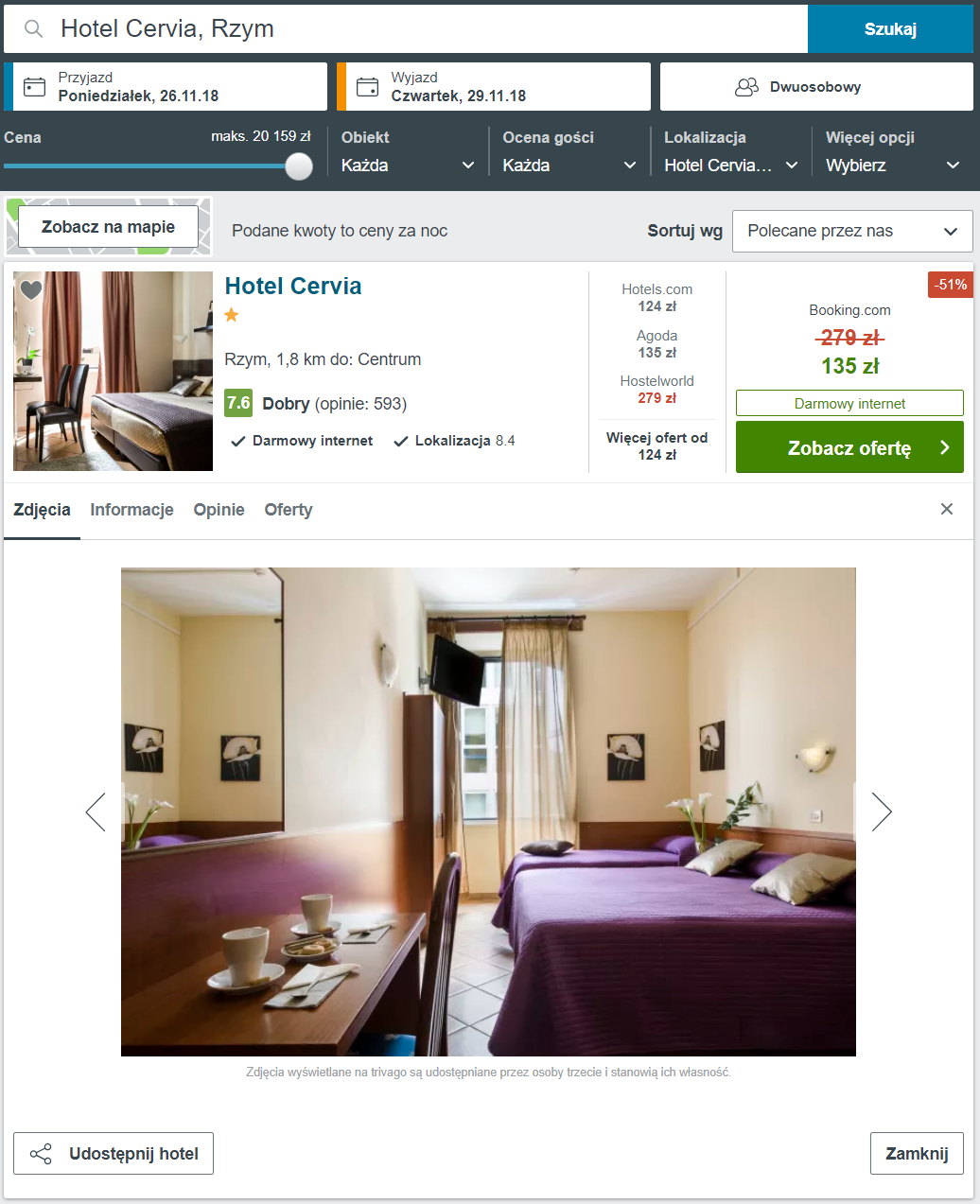Click the check-out calendar icon
Viewport: 980px width, 1204px height.
pyautogui.click(x=367, y=87)
